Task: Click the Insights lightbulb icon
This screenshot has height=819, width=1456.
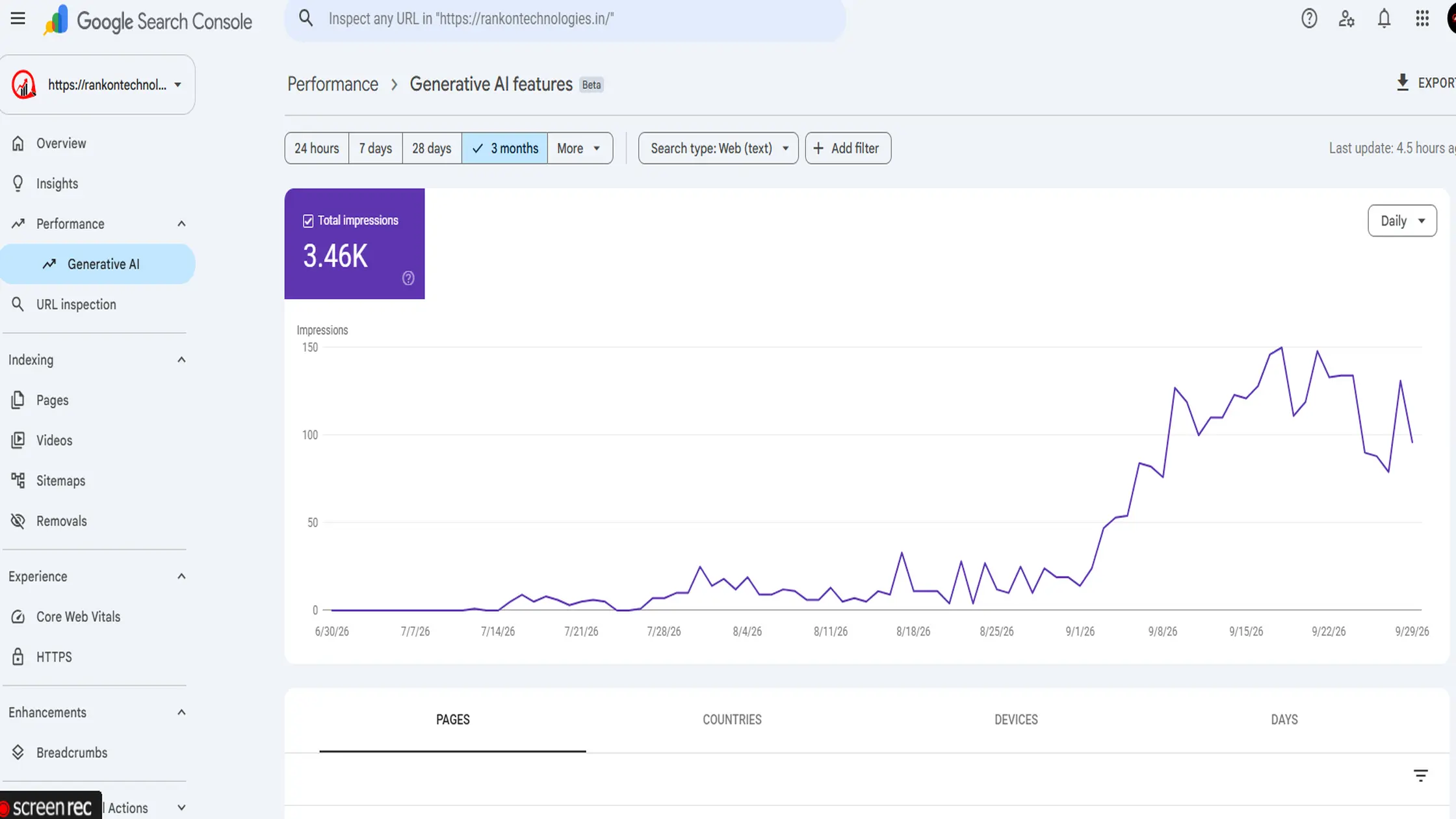Action: pyautogui.click(x=18, y=183)
